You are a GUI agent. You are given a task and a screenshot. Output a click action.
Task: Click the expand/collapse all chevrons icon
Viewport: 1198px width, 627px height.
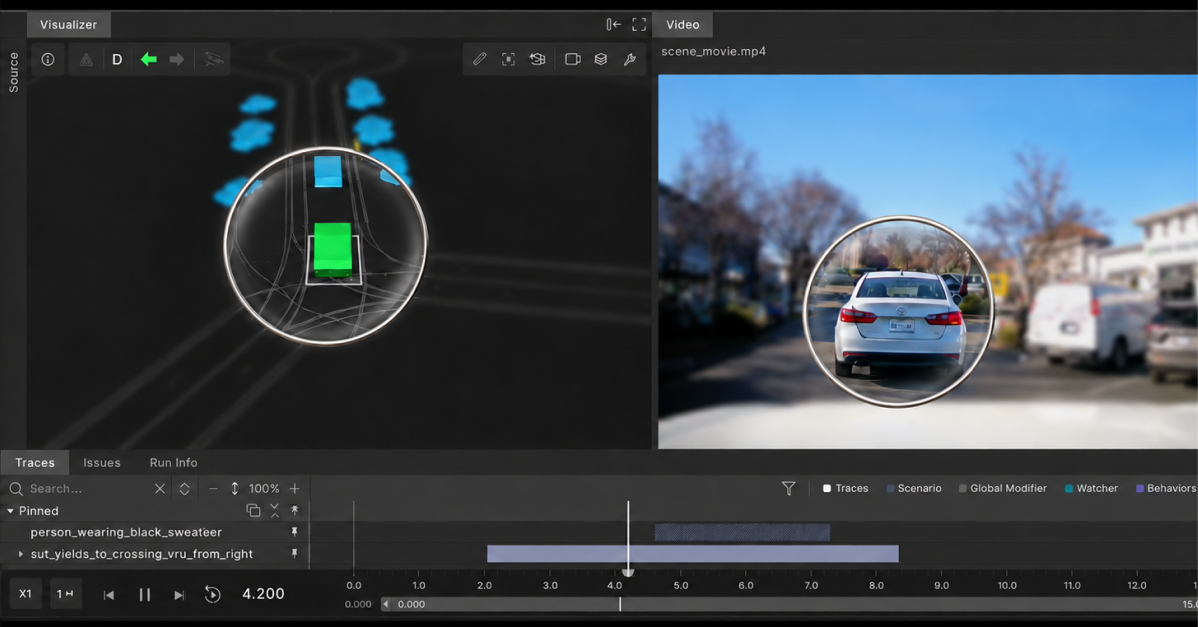184,488
